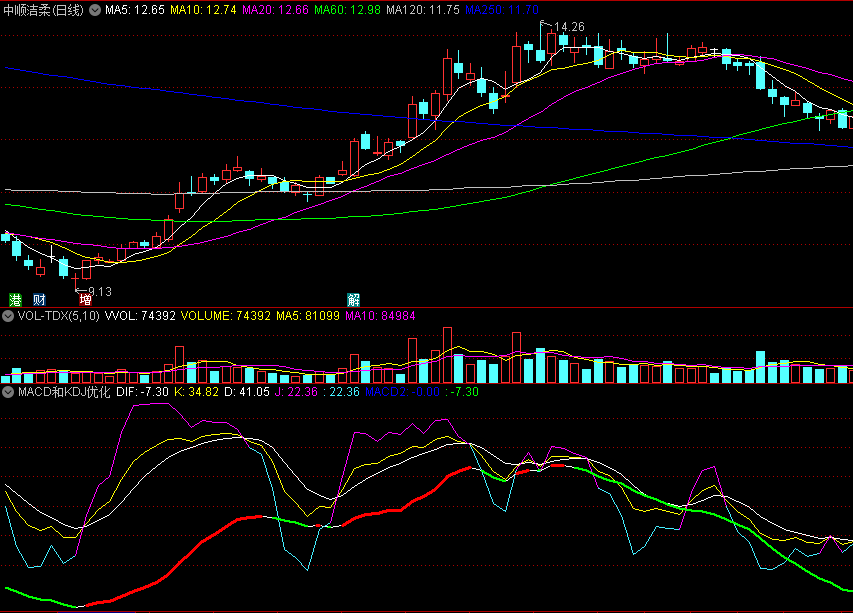The height and width of the screenshot is (613, 853).
Task: Click the blue 财 marker icon
Action: click(x=39, y=300)
